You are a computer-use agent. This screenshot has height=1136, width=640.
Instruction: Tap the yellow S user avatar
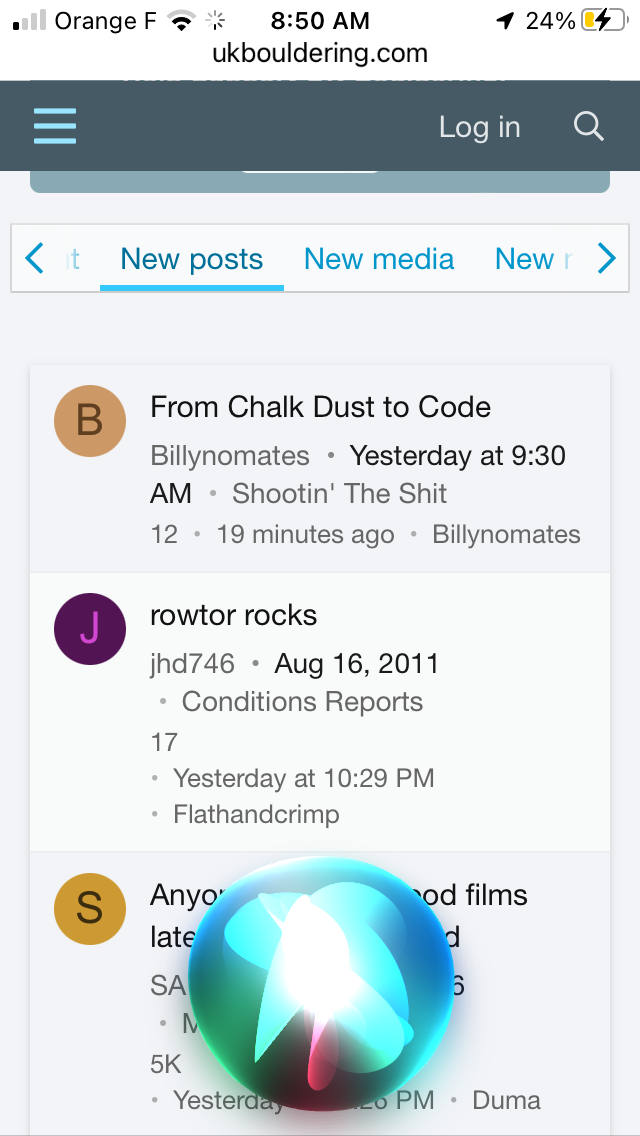click(x=90, y=908)
